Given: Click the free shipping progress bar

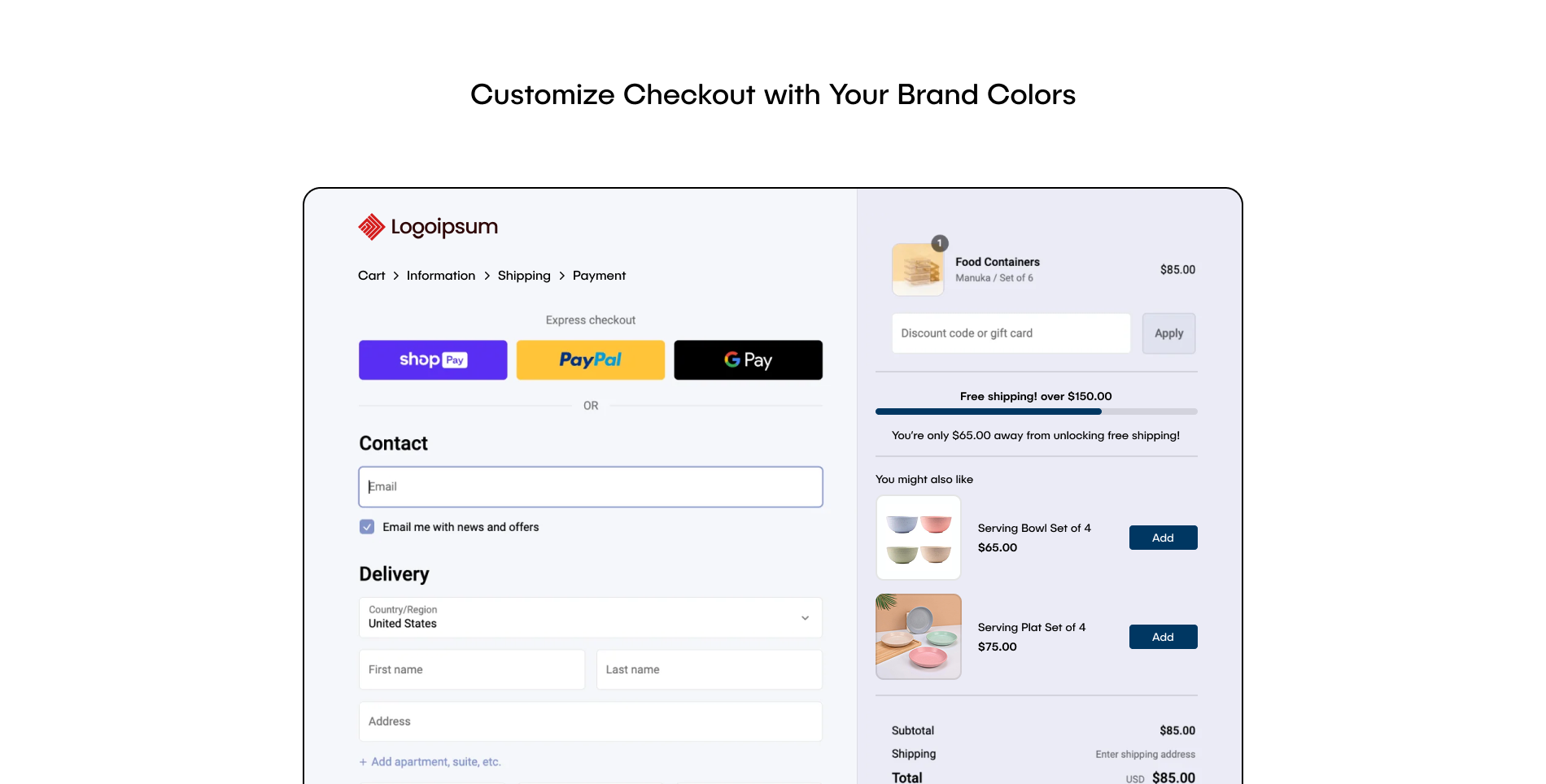Looking at the screenshot, I should [1036, 412].
